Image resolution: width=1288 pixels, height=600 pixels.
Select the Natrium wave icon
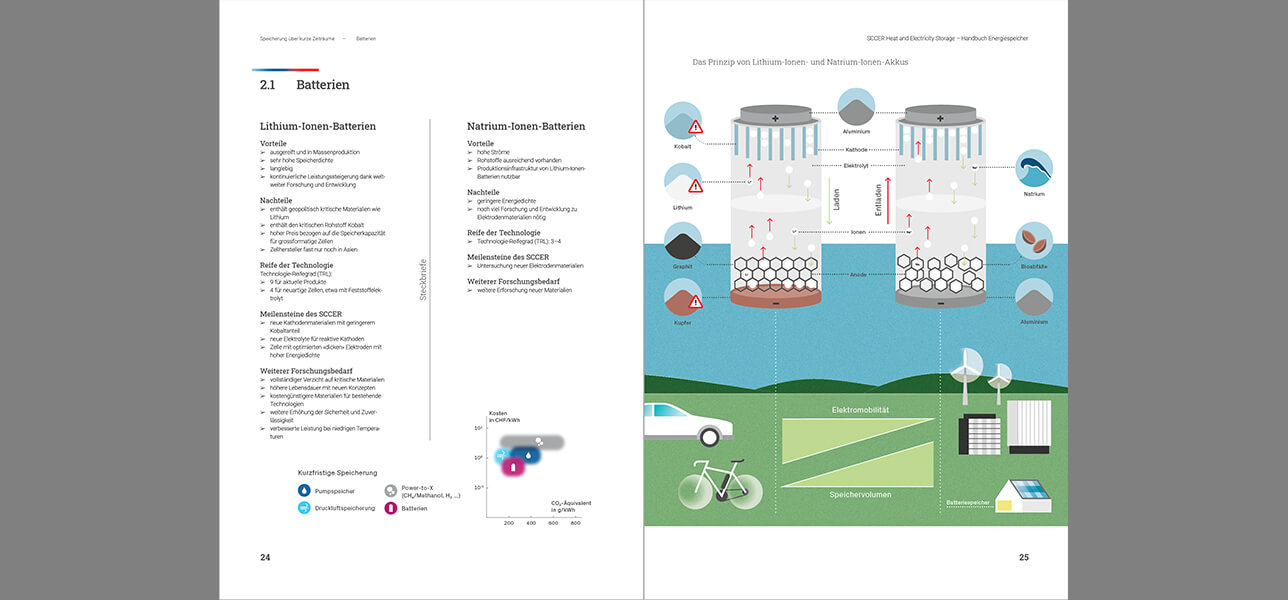coord(1034,168)
